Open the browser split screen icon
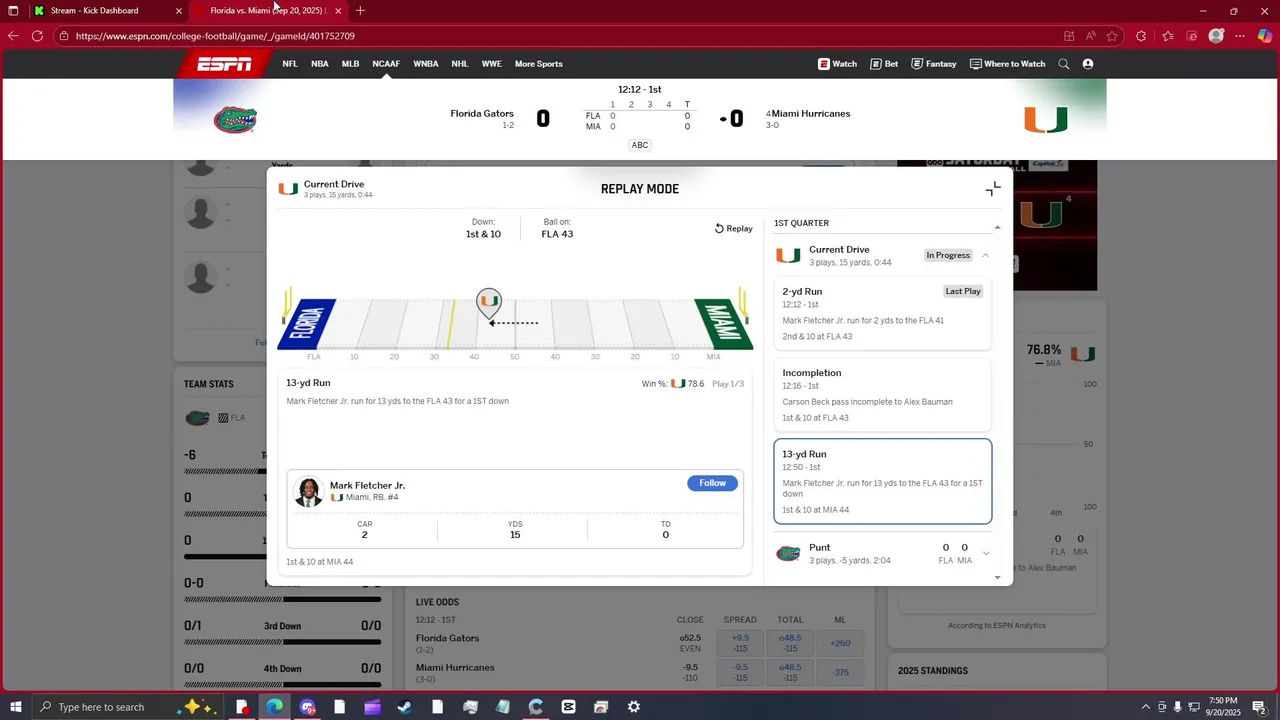This screenshot has width=1280, height=720. tap(1069, 36)
